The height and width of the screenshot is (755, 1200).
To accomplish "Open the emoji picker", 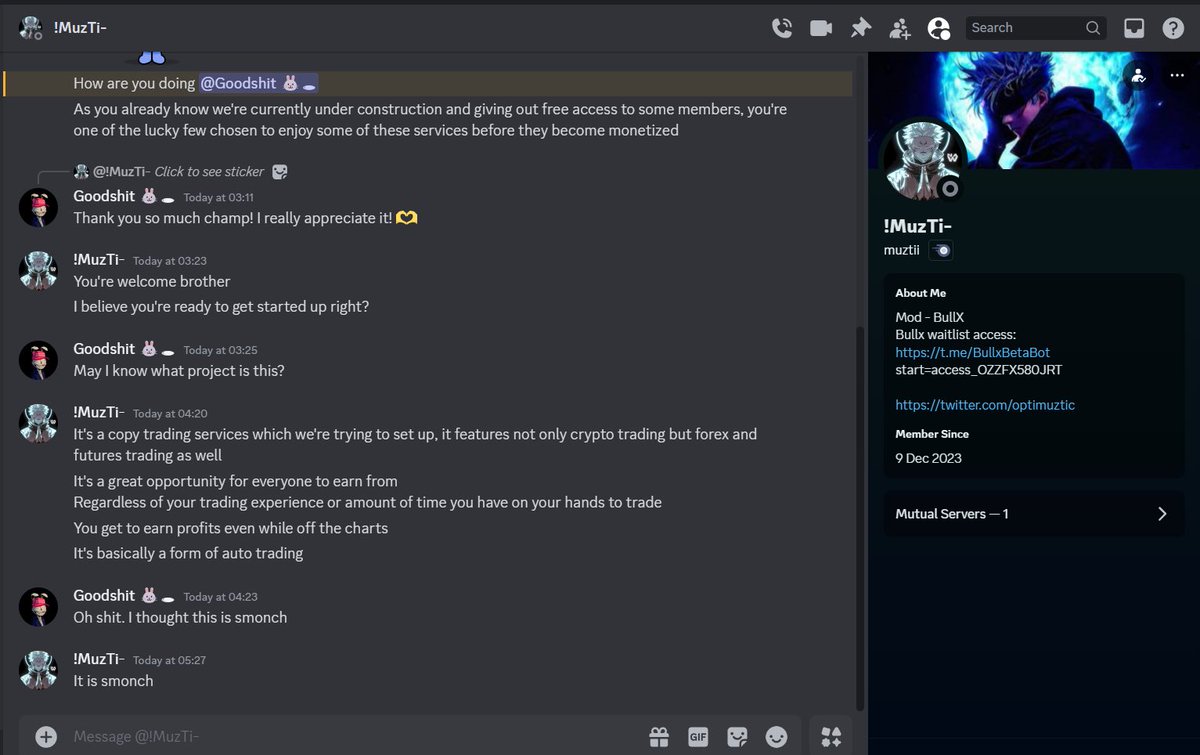I will tap(776, 736).
